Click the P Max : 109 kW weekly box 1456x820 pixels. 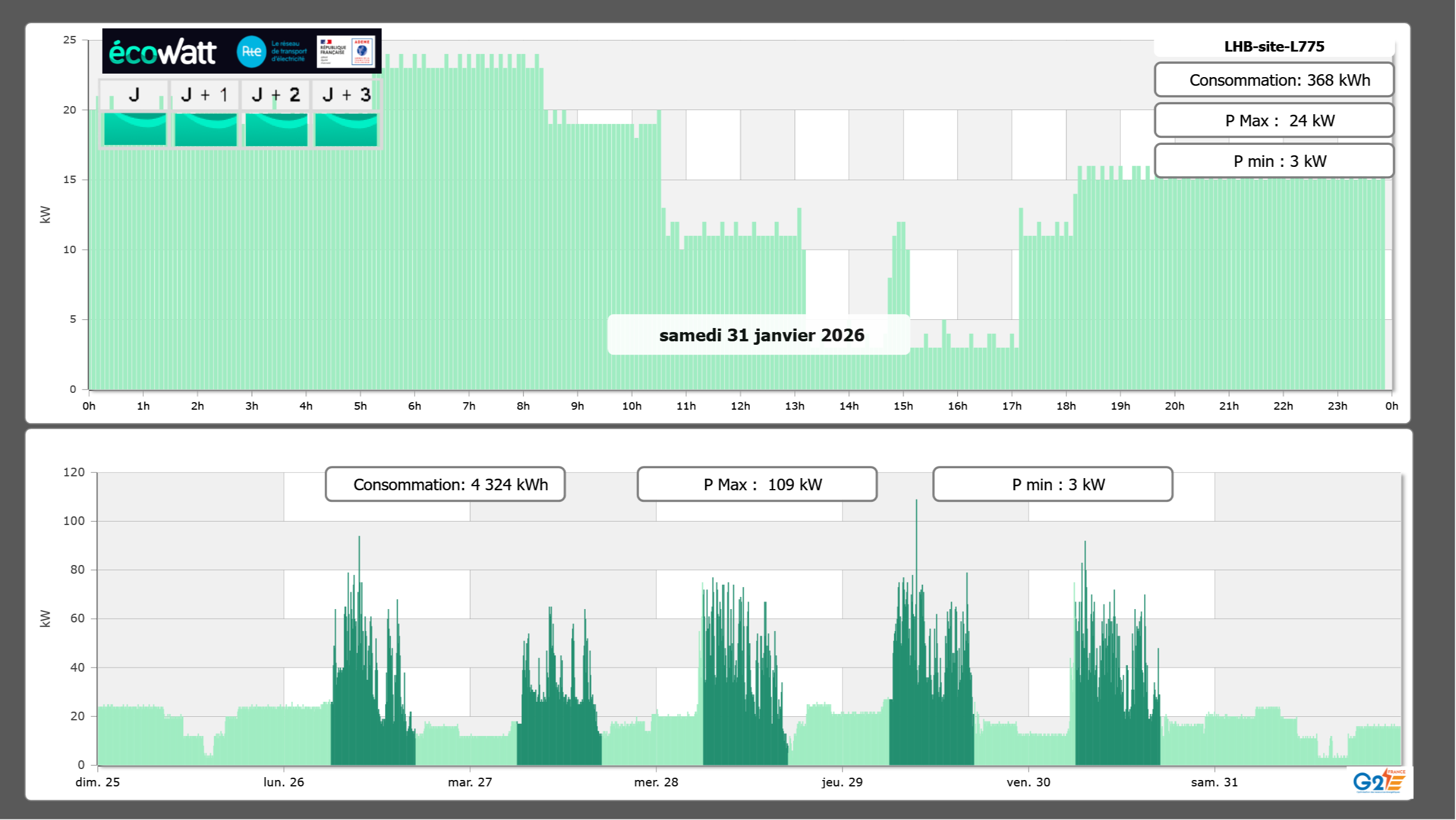click(757, 484)
